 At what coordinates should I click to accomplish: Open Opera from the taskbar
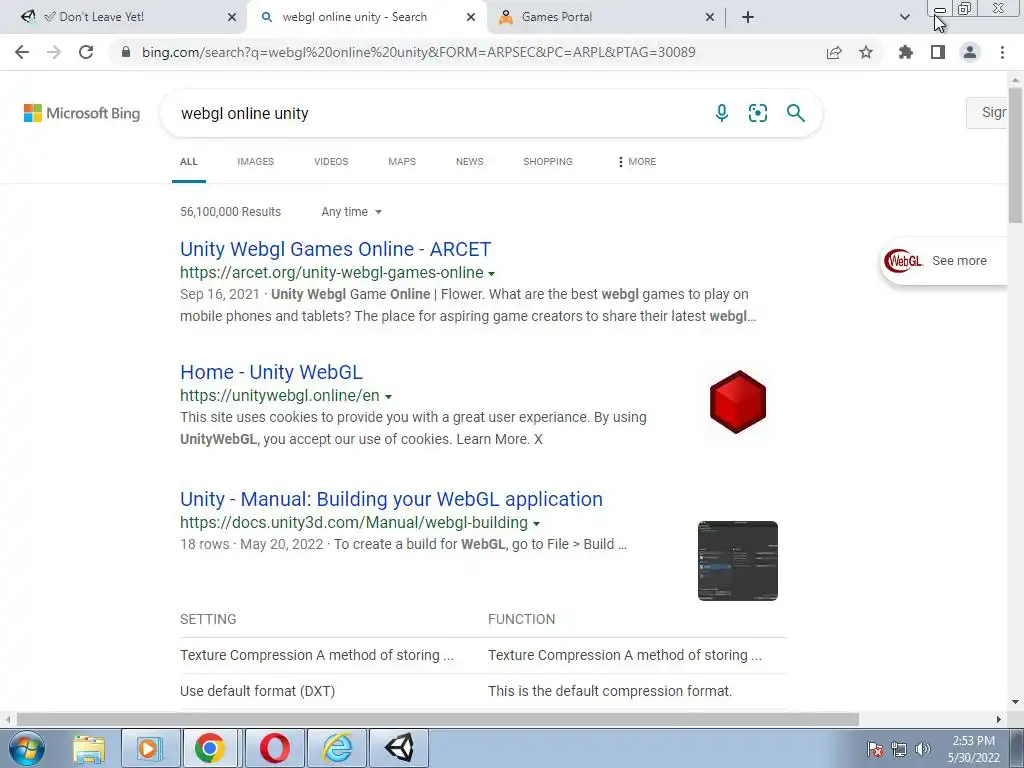pos(275,748)
